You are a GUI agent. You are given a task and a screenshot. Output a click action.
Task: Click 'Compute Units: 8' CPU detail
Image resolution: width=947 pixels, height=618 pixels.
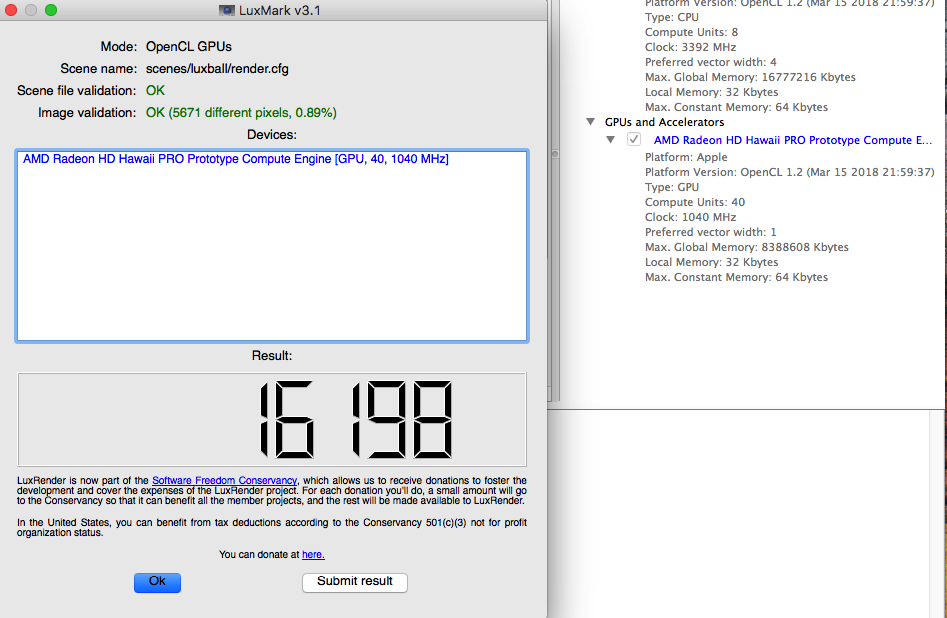coord(691,32)
